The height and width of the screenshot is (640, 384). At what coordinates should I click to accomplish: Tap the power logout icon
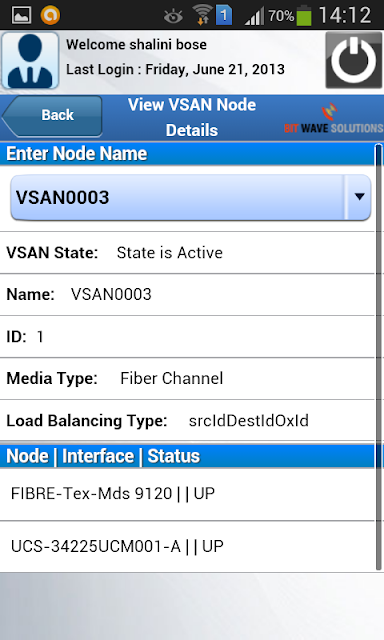(353, 60)
